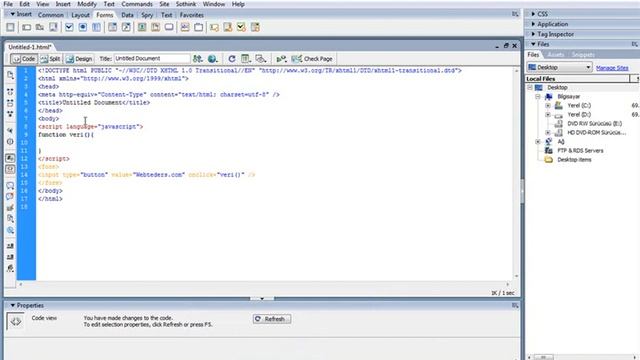The image size is (640, 360).
Task: Switch to the Layout insert tab
Action: click(80, 15)
